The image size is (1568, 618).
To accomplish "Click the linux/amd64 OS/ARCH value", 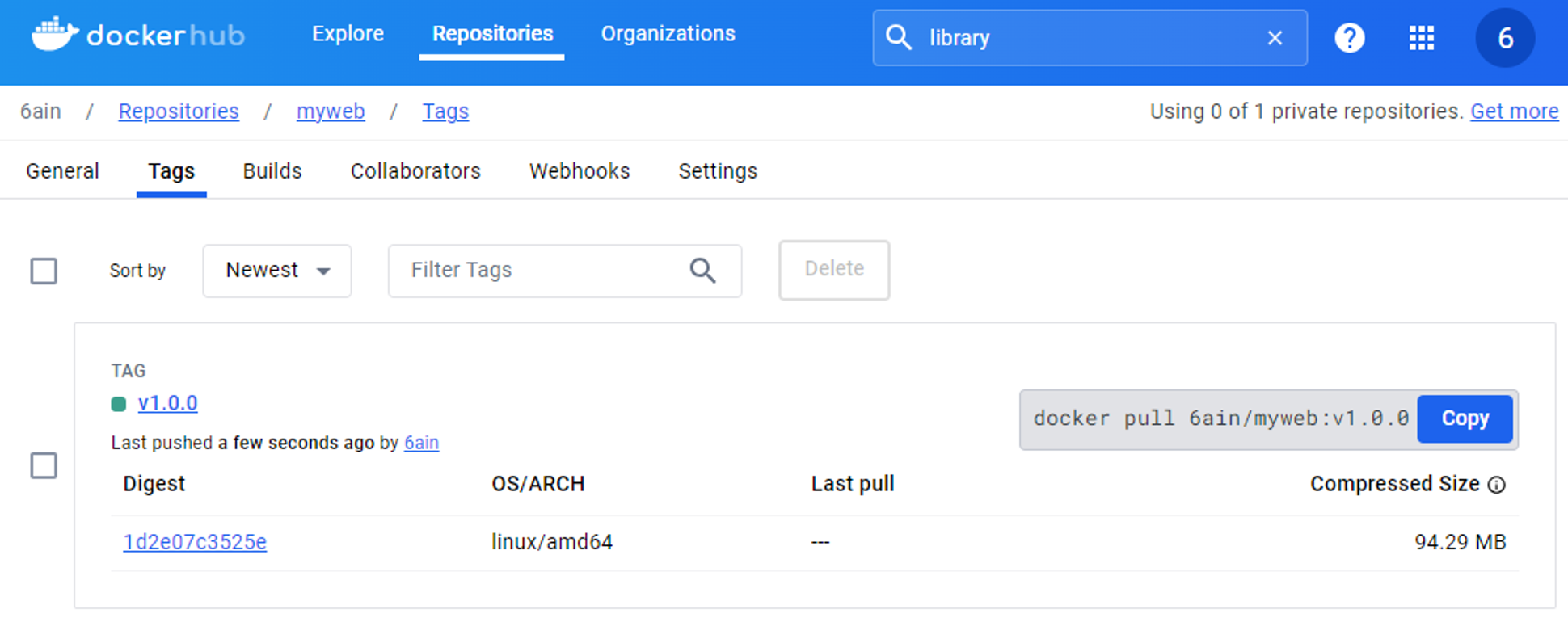I will [x=552, y=542].
